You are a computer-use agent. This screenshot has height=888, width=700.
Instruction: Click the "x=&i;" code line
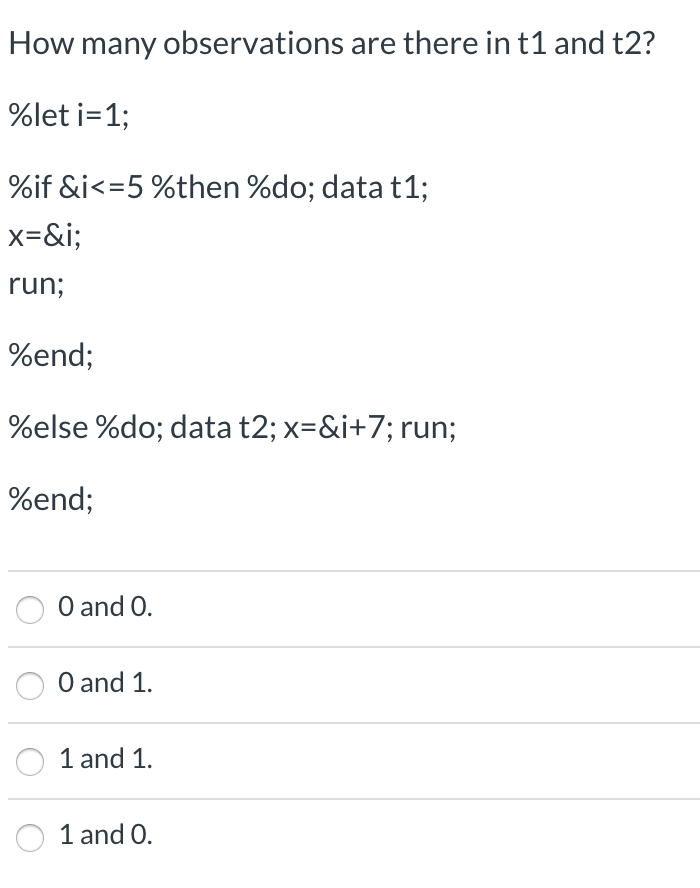click(x=44, y=236)
